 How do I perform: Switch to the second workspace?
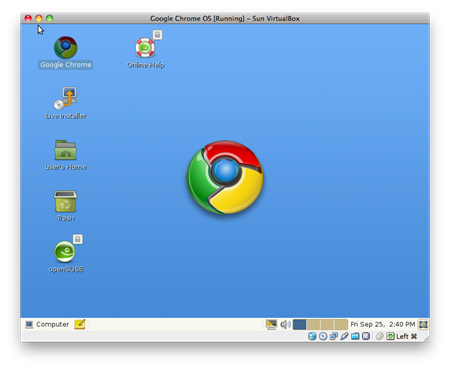pyautogui.click(x=313, y=324)
